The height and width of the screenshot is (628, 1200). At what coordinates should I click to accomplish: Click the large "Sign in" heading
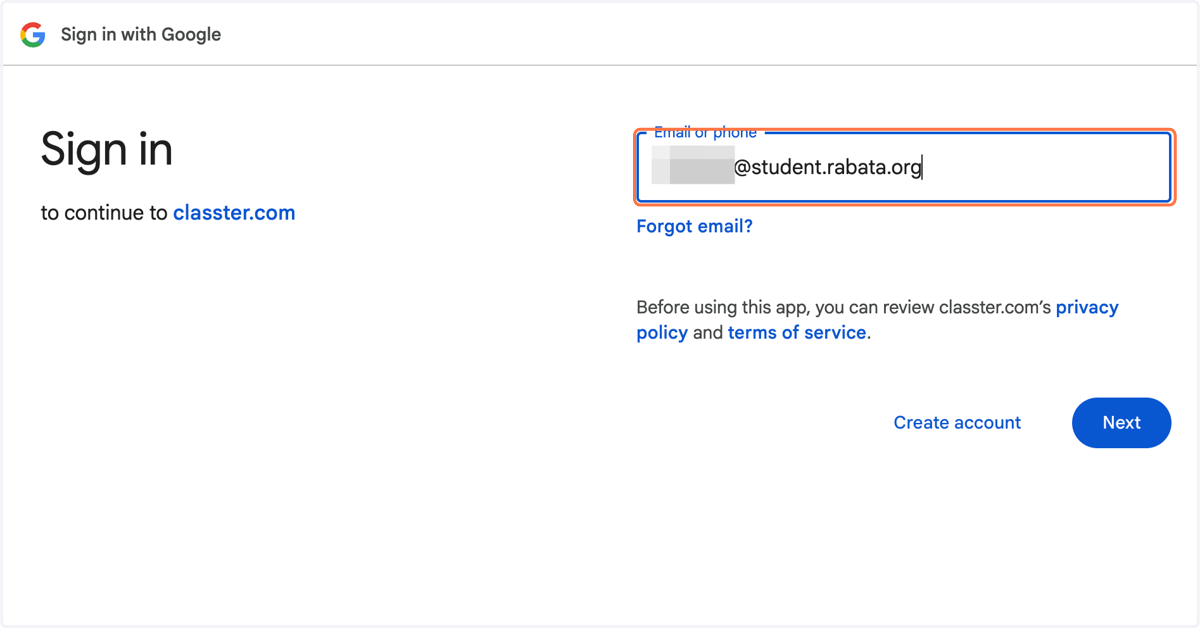tap(107, 150)
